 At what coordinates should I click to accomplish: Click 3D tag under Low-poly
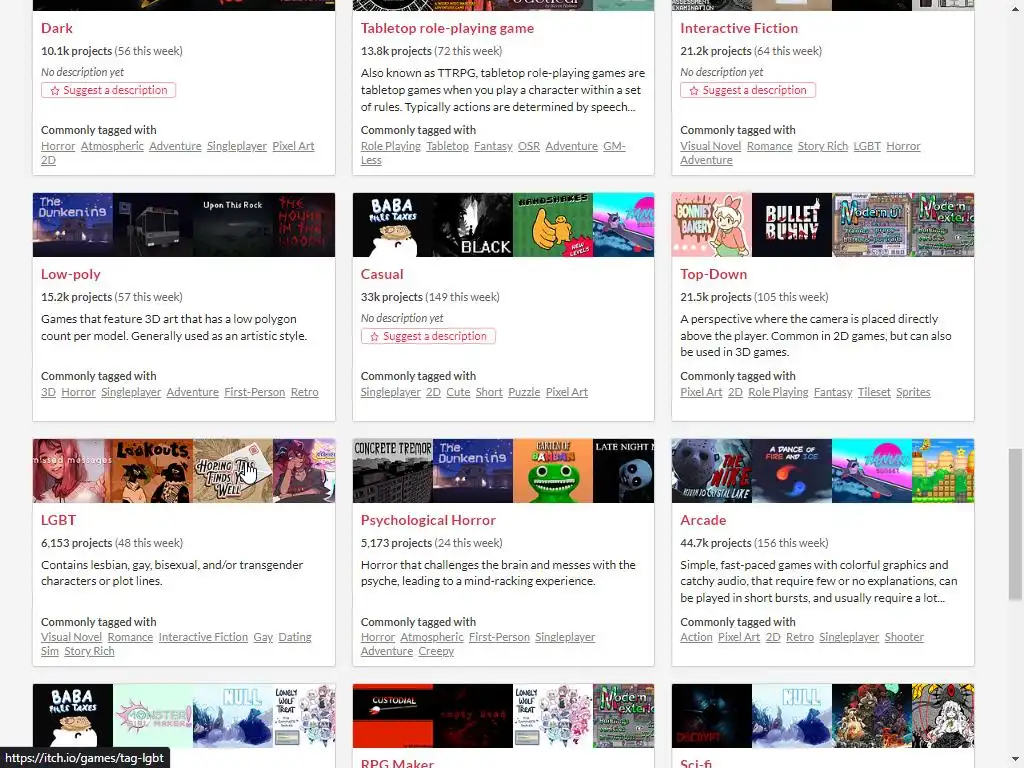48,392
